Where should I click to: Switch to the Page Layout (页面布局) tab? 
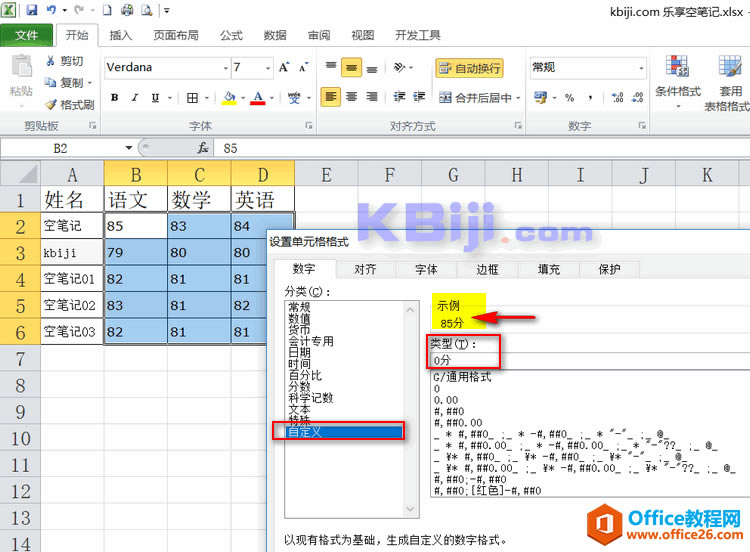[176, 35]
